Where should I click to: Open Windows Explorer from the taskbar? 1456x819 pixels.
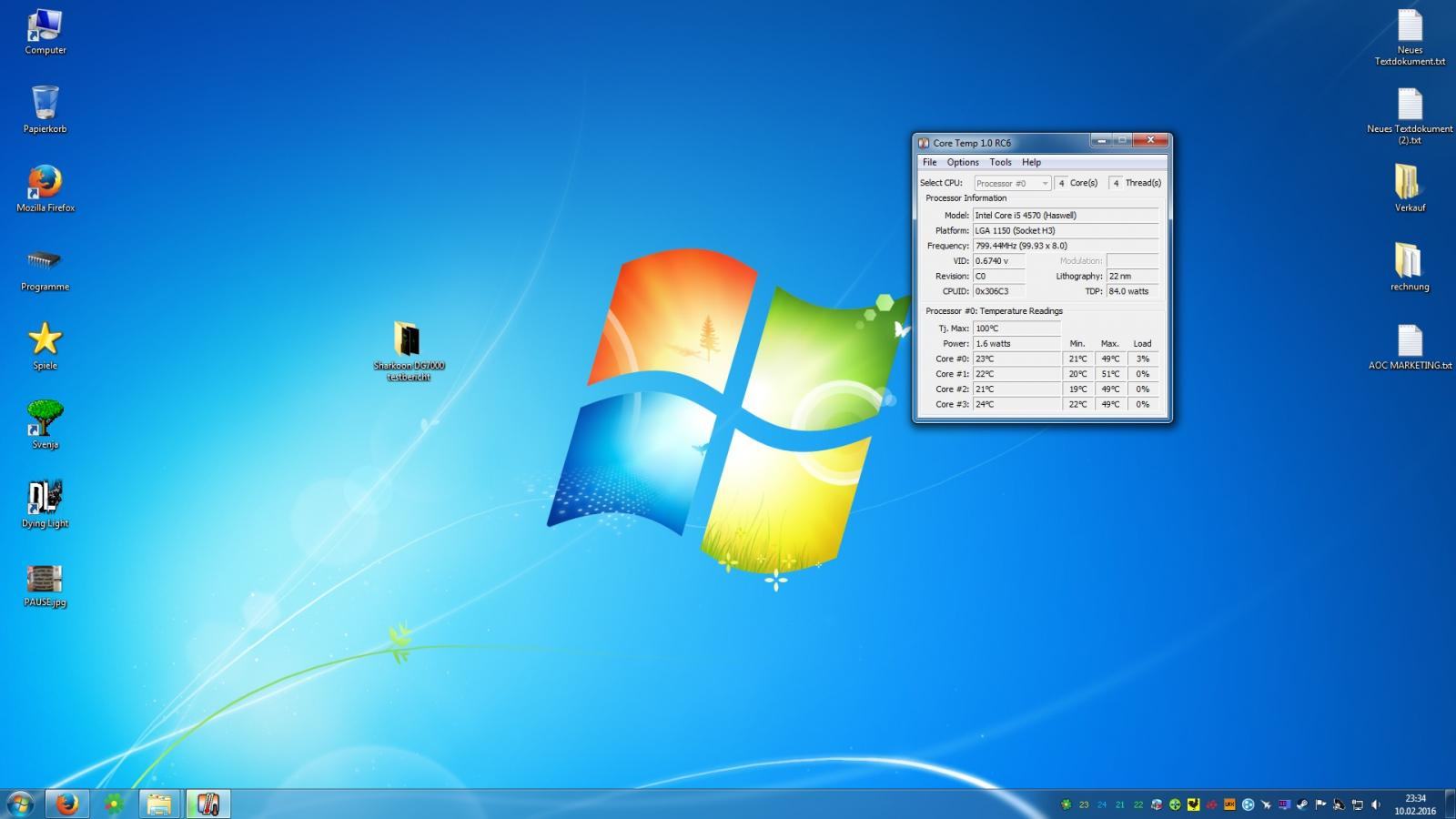coord(159,804)
